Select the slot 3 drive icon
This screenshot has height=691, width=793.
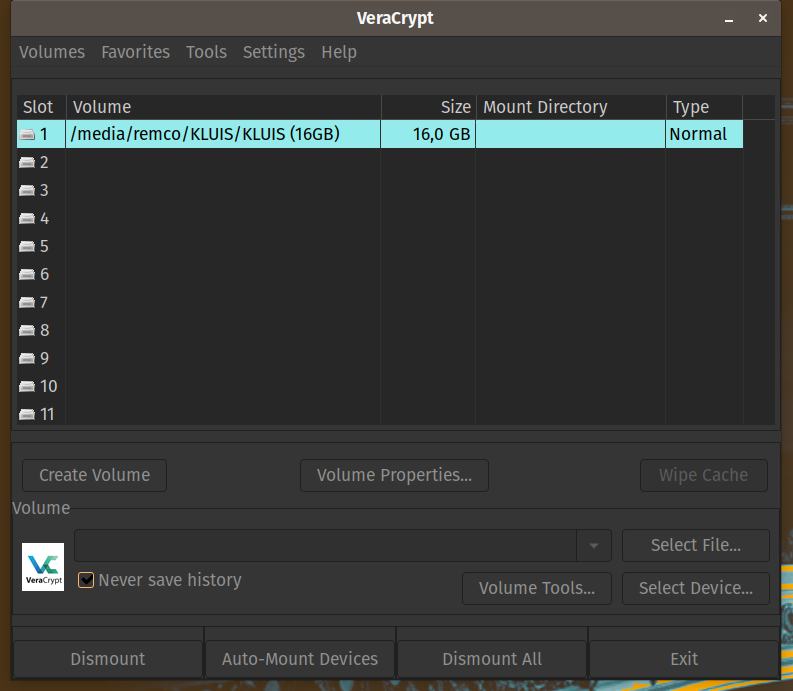[x=27, y=190]
